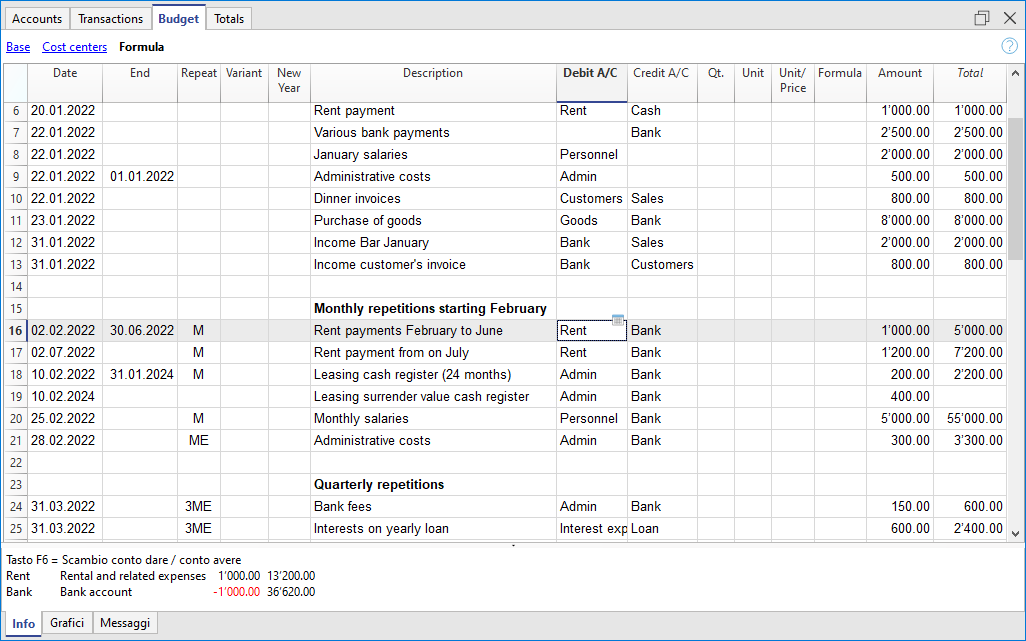Click the Info tab at bottom
This screenshot has height=641, width=1026.
point(24,623)
